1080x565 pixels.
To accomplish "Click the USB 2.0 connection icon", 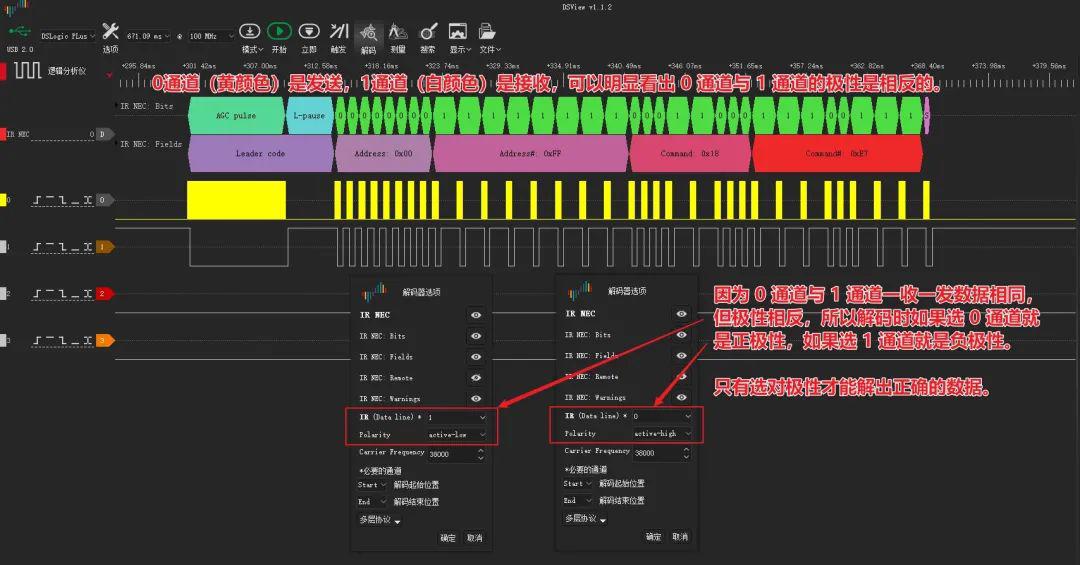I will (x=19, y=32).
